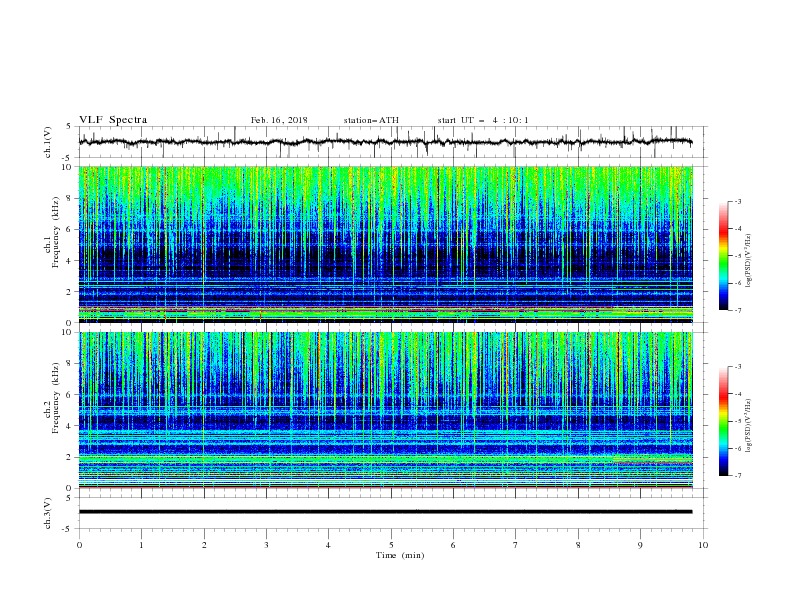This screenshot has height=612, width=792.
Task: Click the ch.3(V) axis label
Action: coord(48,513)
